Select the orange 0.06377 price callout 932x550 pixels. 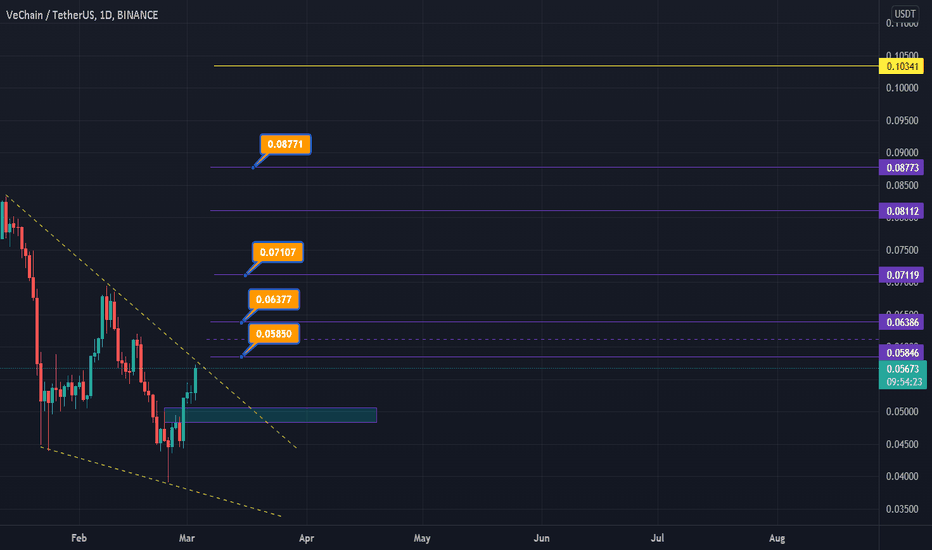273,299
